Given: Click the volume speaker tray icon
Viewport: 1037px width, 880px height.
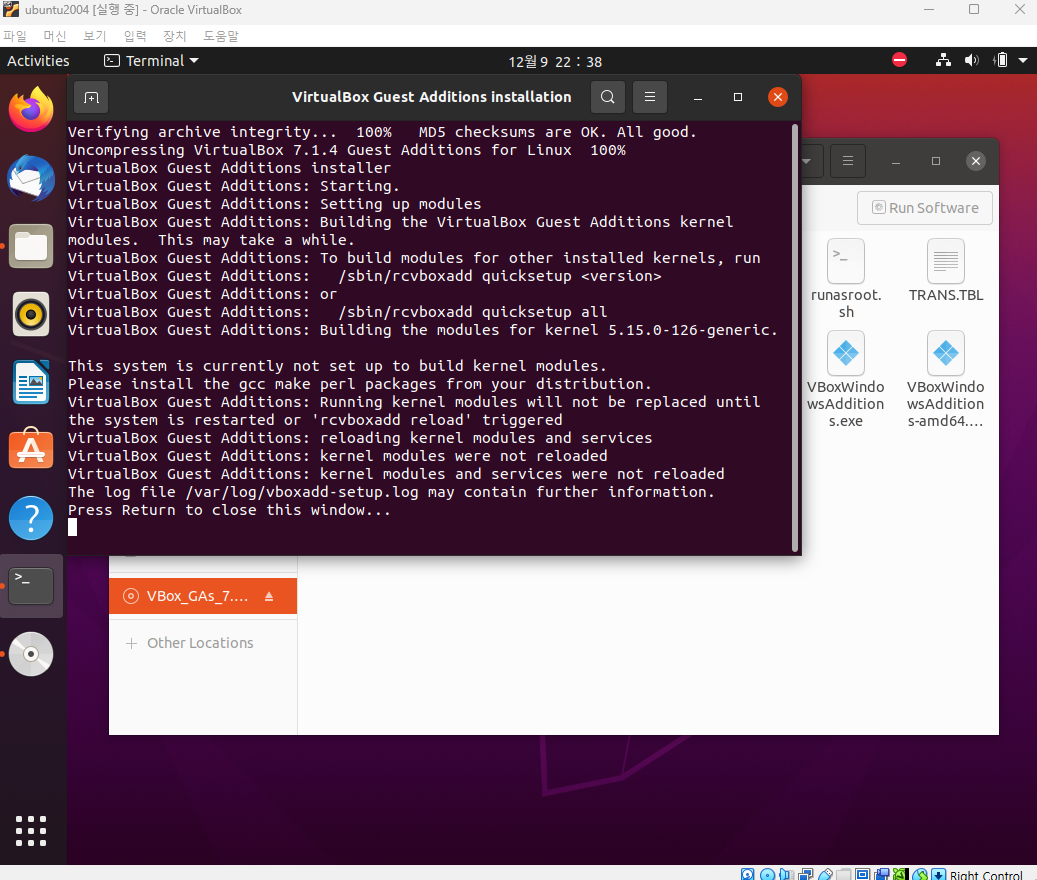Looking at the screenshot, I should [x=972, y=61].
